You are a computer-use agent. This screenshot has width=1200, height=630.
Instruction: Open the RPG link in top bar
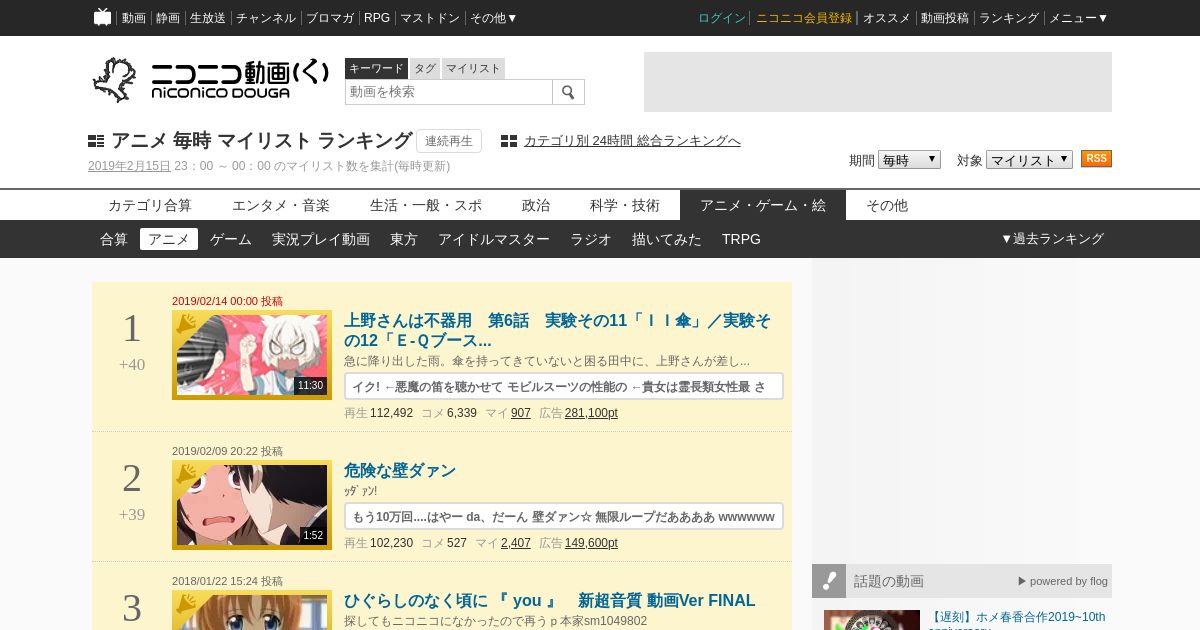tap(377, 18)
